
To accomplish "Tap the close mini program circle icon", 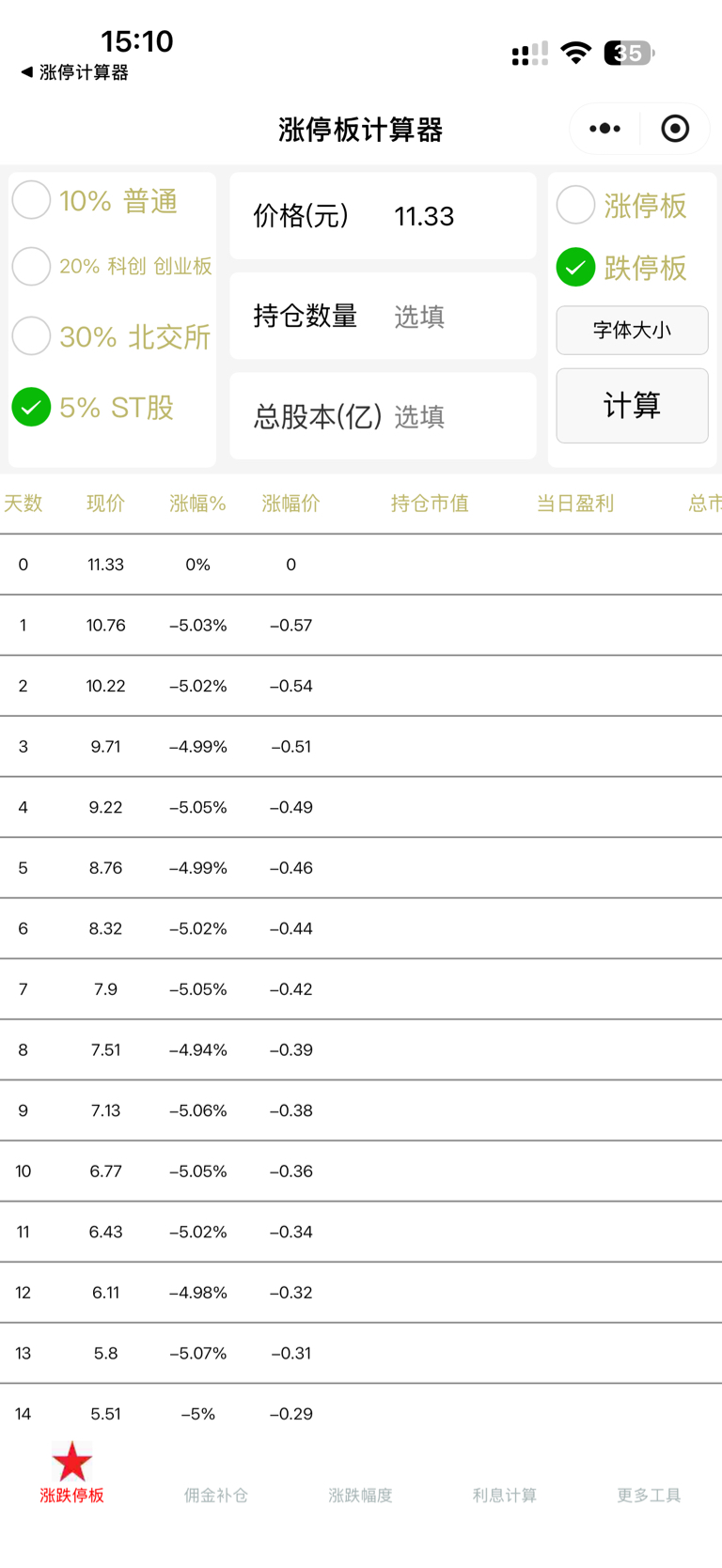I will point(675,129).
